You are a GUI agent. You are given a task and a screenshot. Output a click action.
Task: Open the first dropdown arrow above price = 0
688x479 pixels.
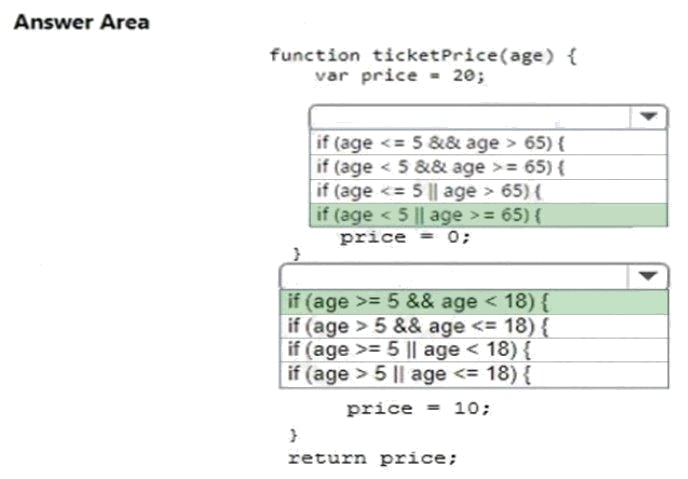pyautogui.click(x=649, y=117)
